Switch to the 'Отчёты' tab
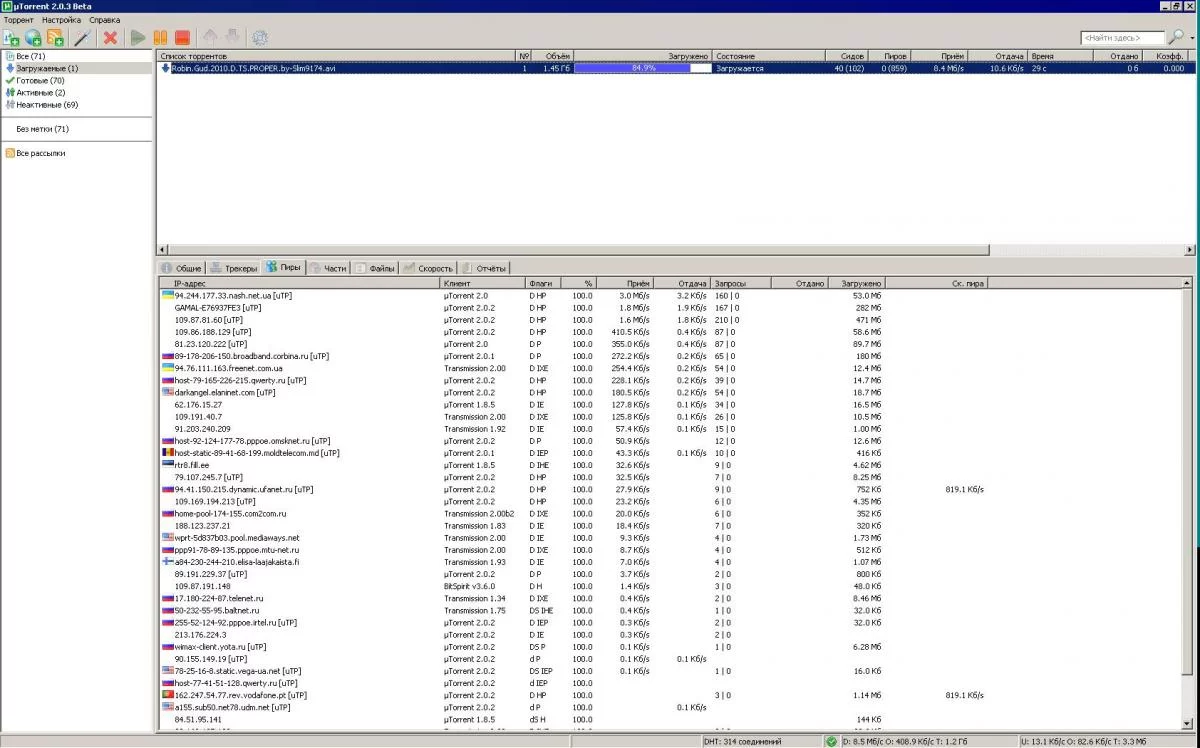 click(484, 268)
